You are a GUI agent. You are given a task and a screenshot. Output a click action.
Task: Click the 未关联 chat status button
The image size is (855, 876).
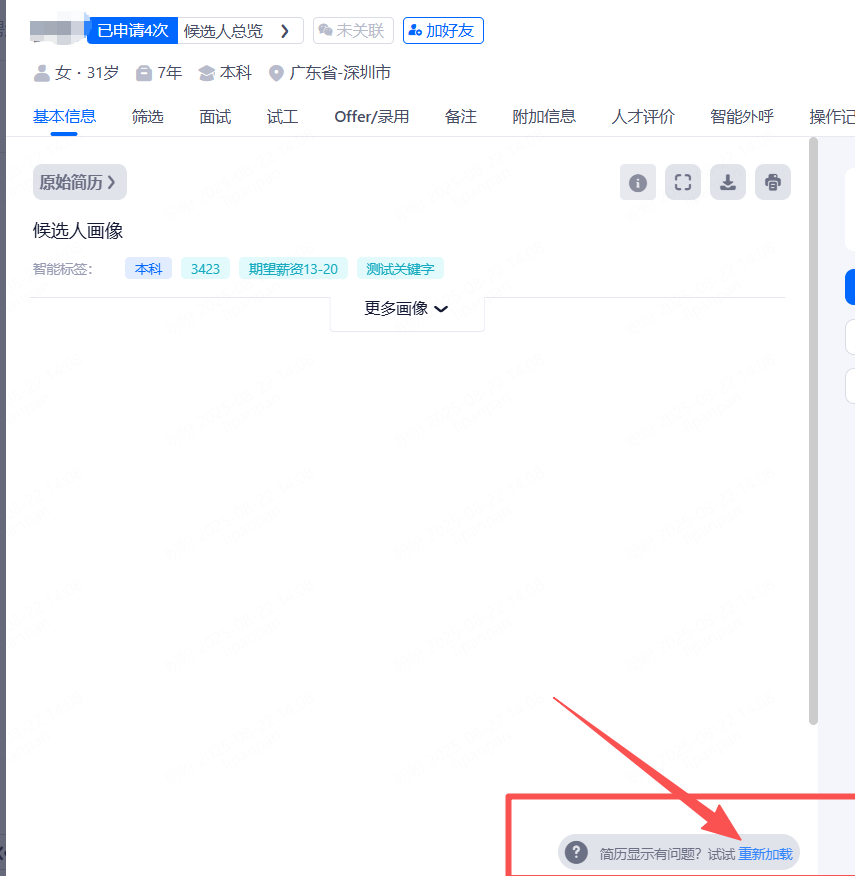353,31
